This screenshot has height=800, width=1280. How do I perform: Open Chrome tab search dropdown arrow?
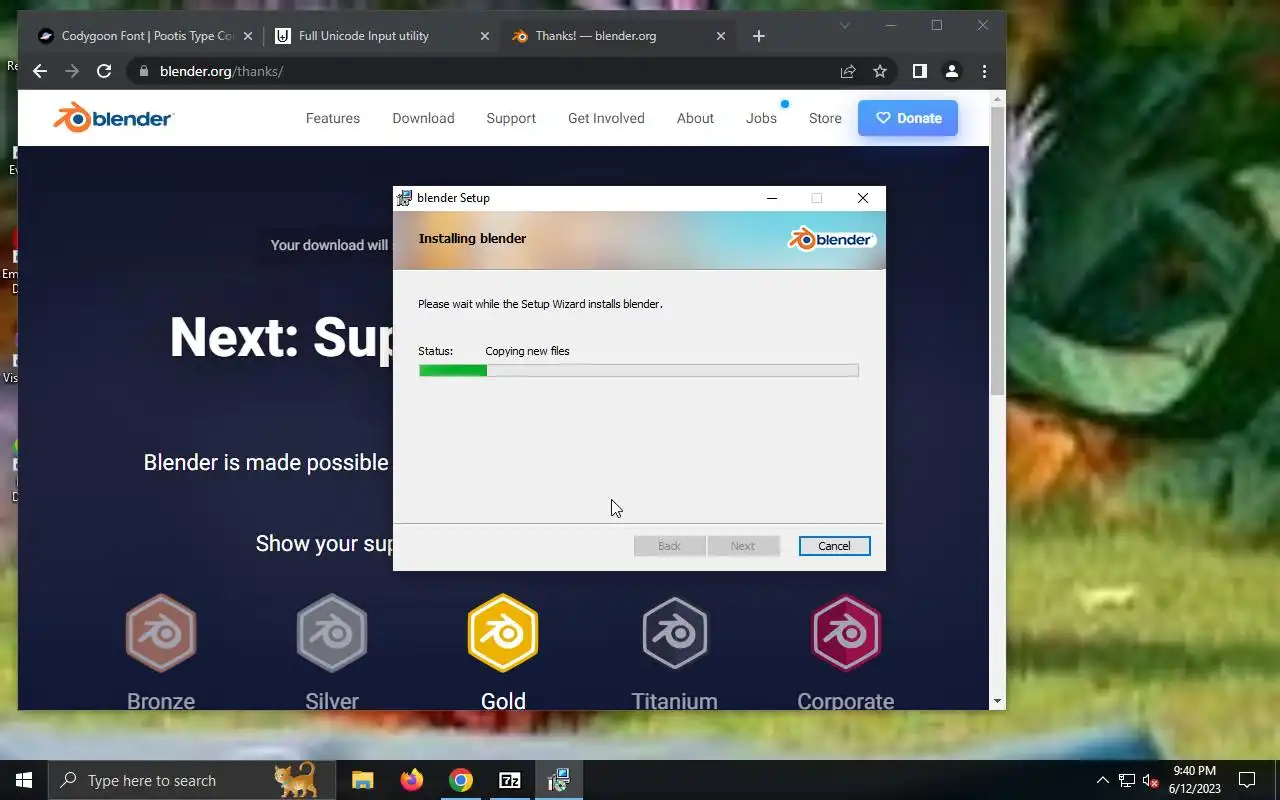pyautogui.click(x=844, y=25)
